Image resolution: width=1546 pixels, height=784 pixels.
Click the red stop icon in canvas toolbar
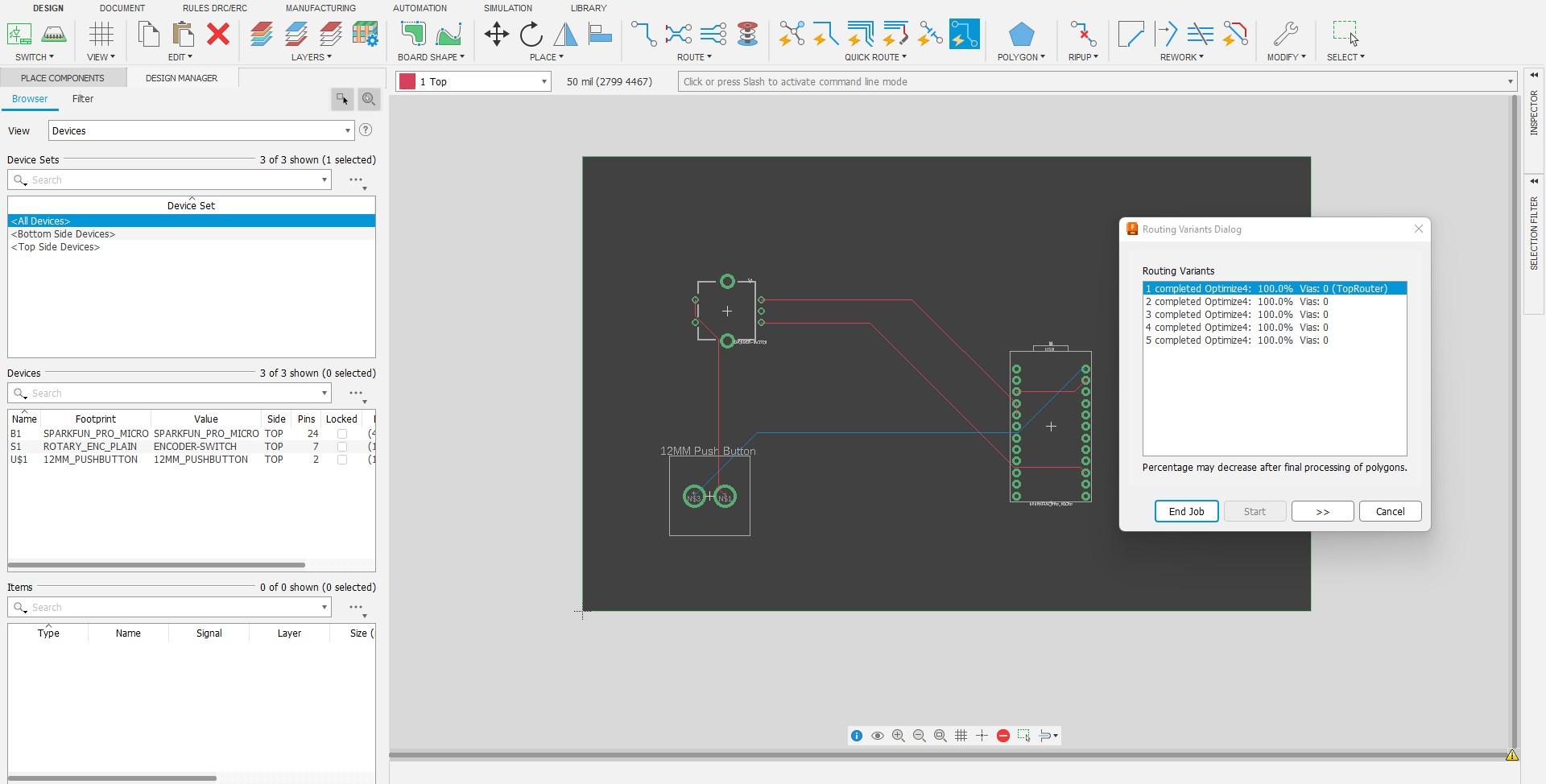tap(1002, 736)
